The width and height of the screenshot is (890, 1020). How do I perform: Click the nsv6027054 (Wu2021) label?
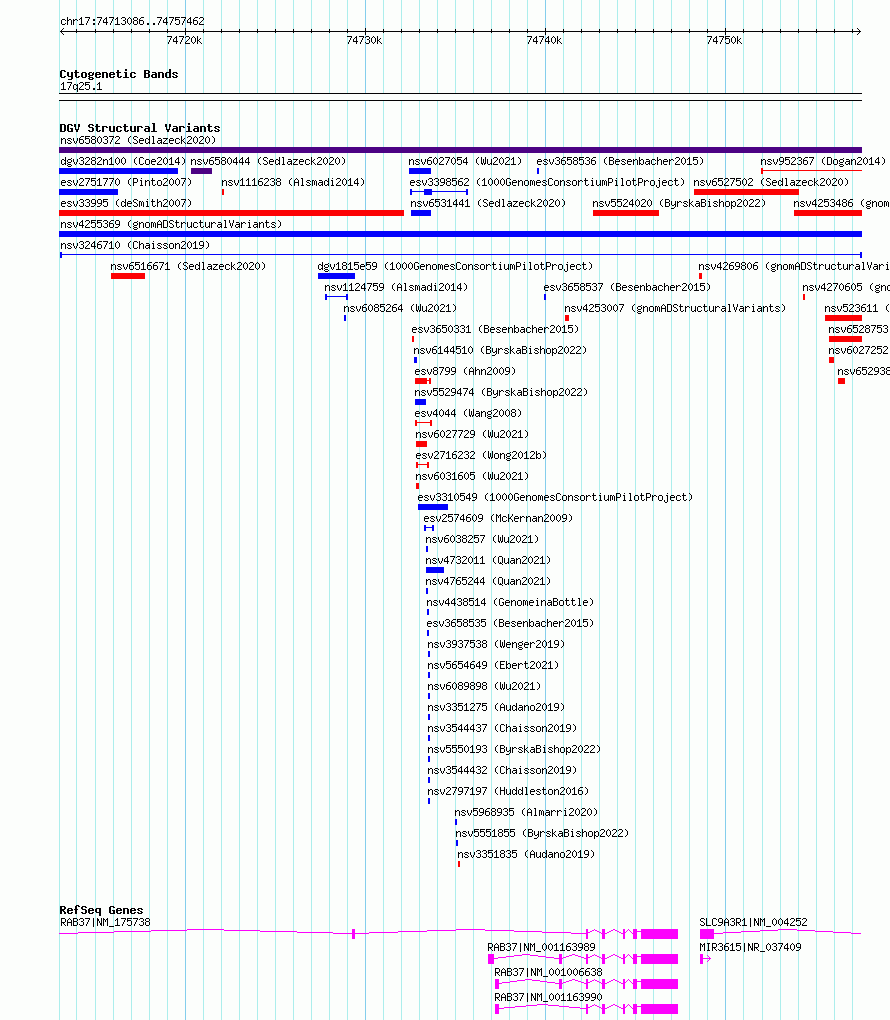coord(465,161)
